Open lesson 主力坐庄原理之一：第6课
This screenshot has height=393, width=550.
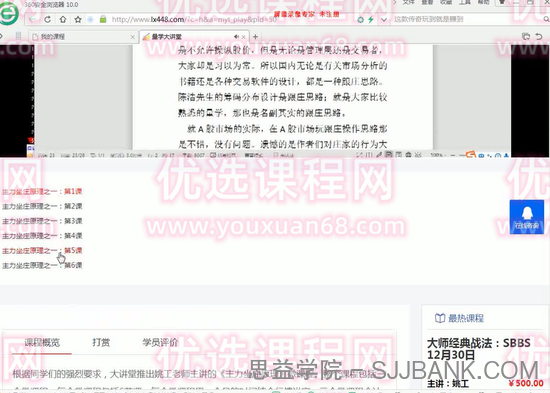click(x=42, y=265)
